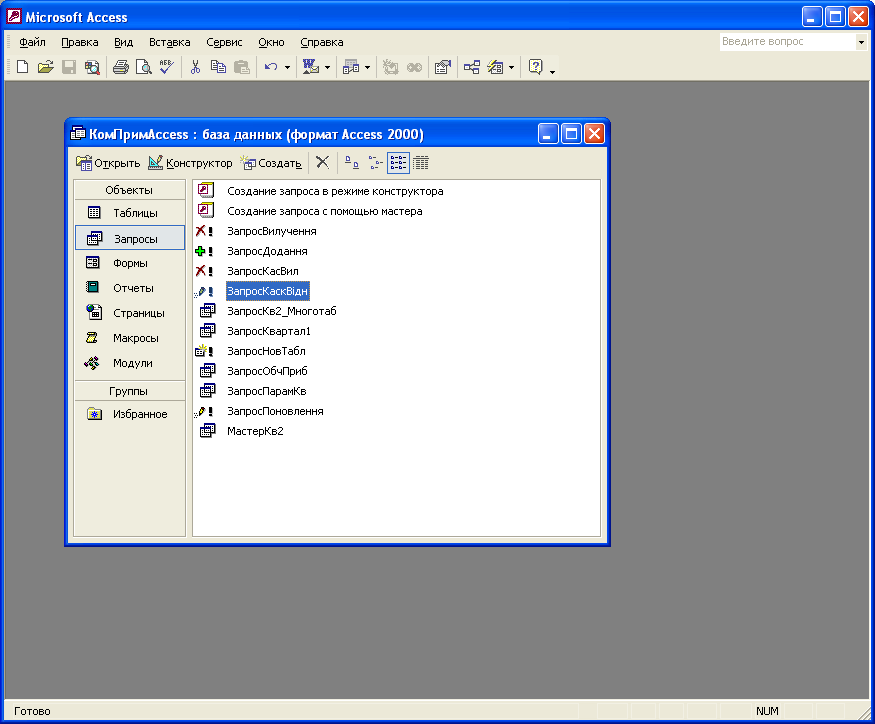The image size is (875, 724).
Task: Select the ЗапросКв2_Многотаб query
Action: pos(281,311)
